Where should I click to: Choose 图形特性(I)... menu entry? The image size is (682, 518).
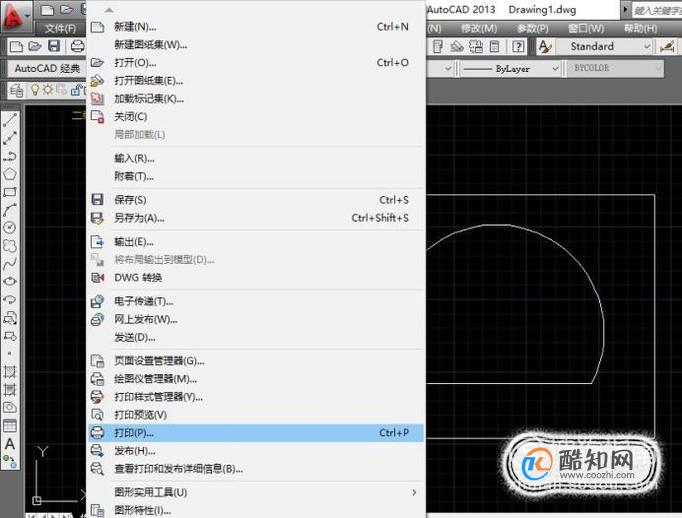click(x=256, y=510)
